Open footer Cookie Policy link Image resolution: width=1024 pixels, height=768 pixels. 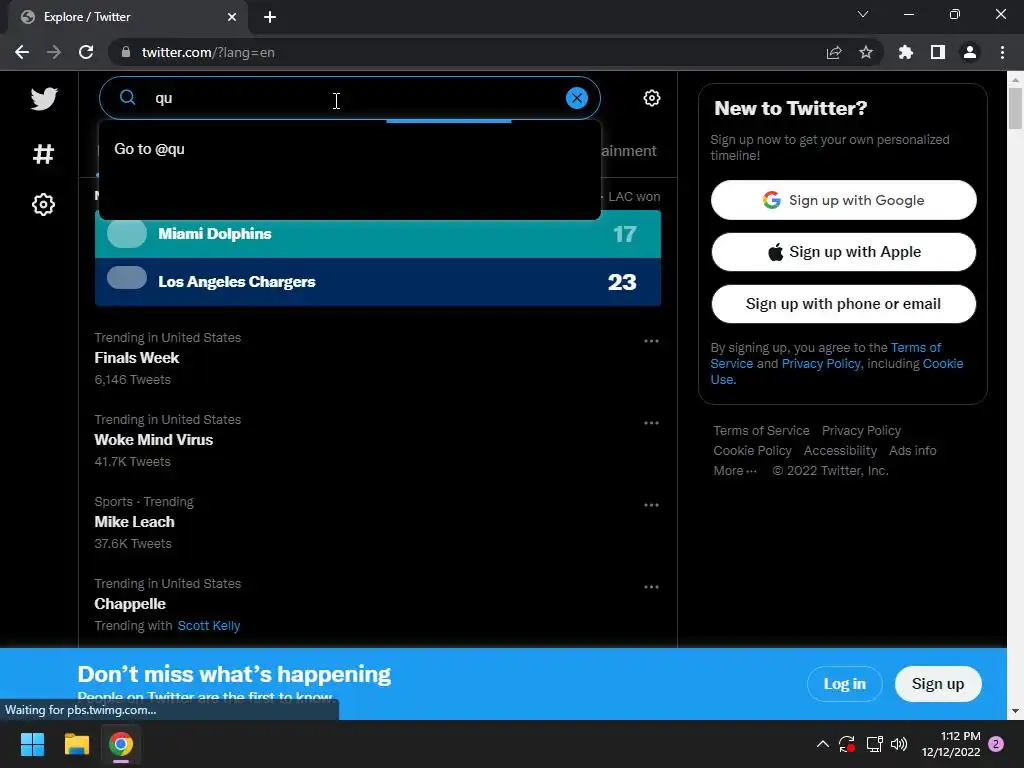coord(752,451)
